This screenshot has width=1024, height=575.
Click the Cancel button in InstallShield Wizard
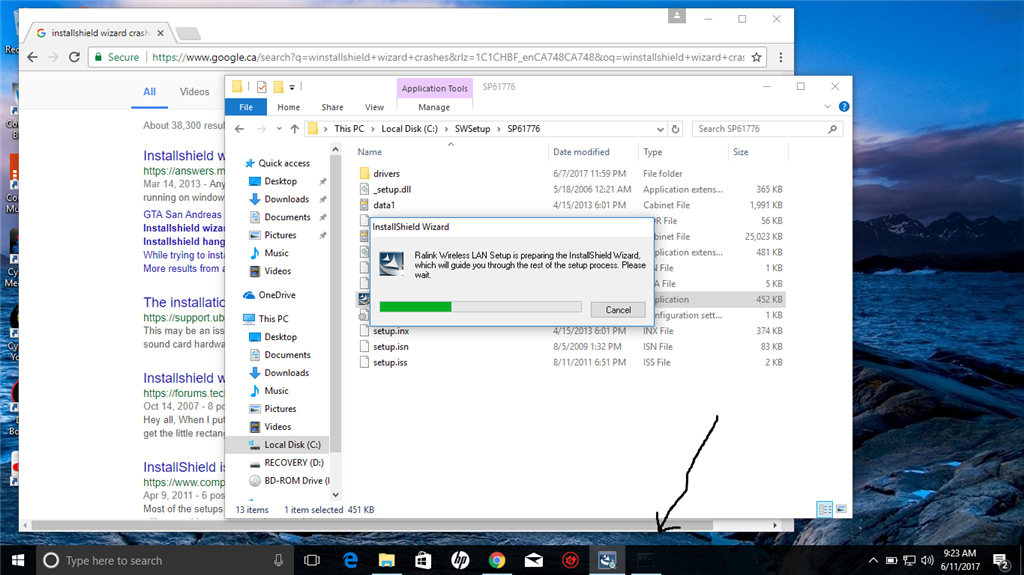(x=618, y=310)
